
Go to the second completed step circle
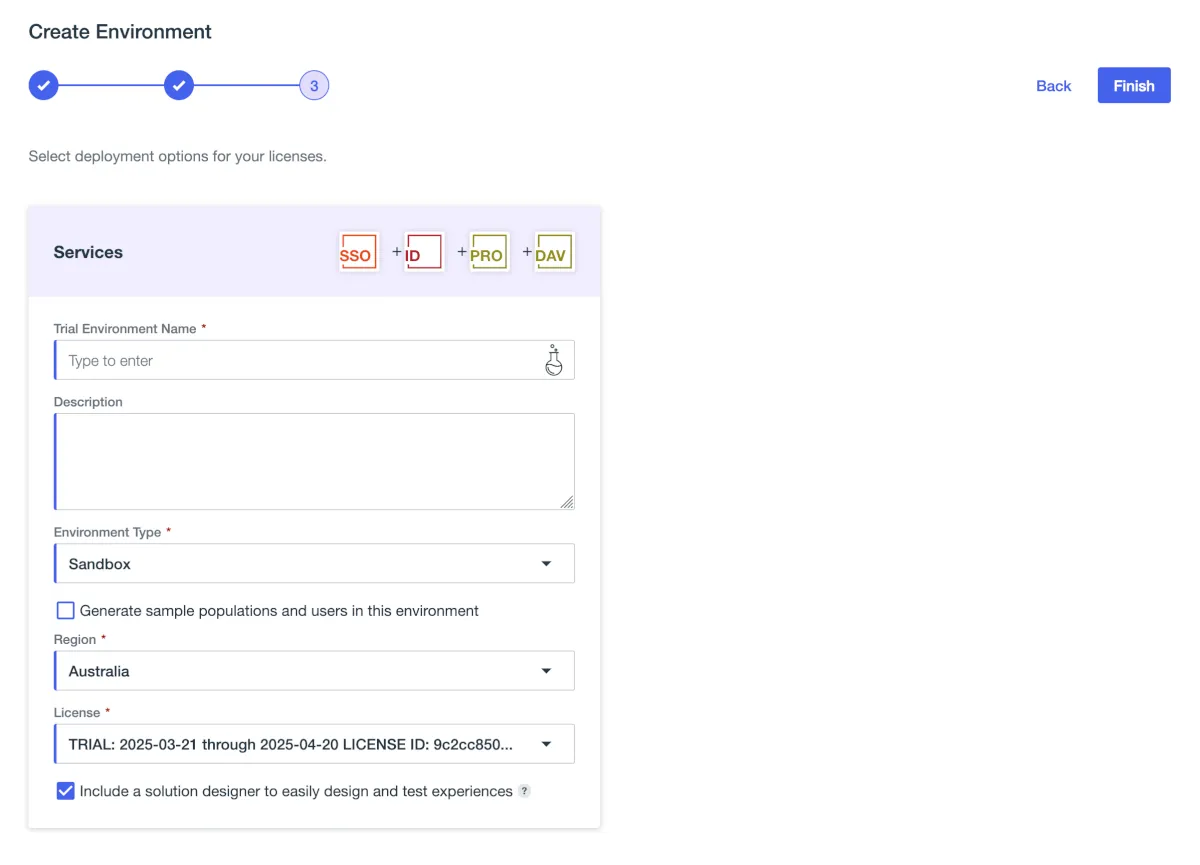point(178,86)
